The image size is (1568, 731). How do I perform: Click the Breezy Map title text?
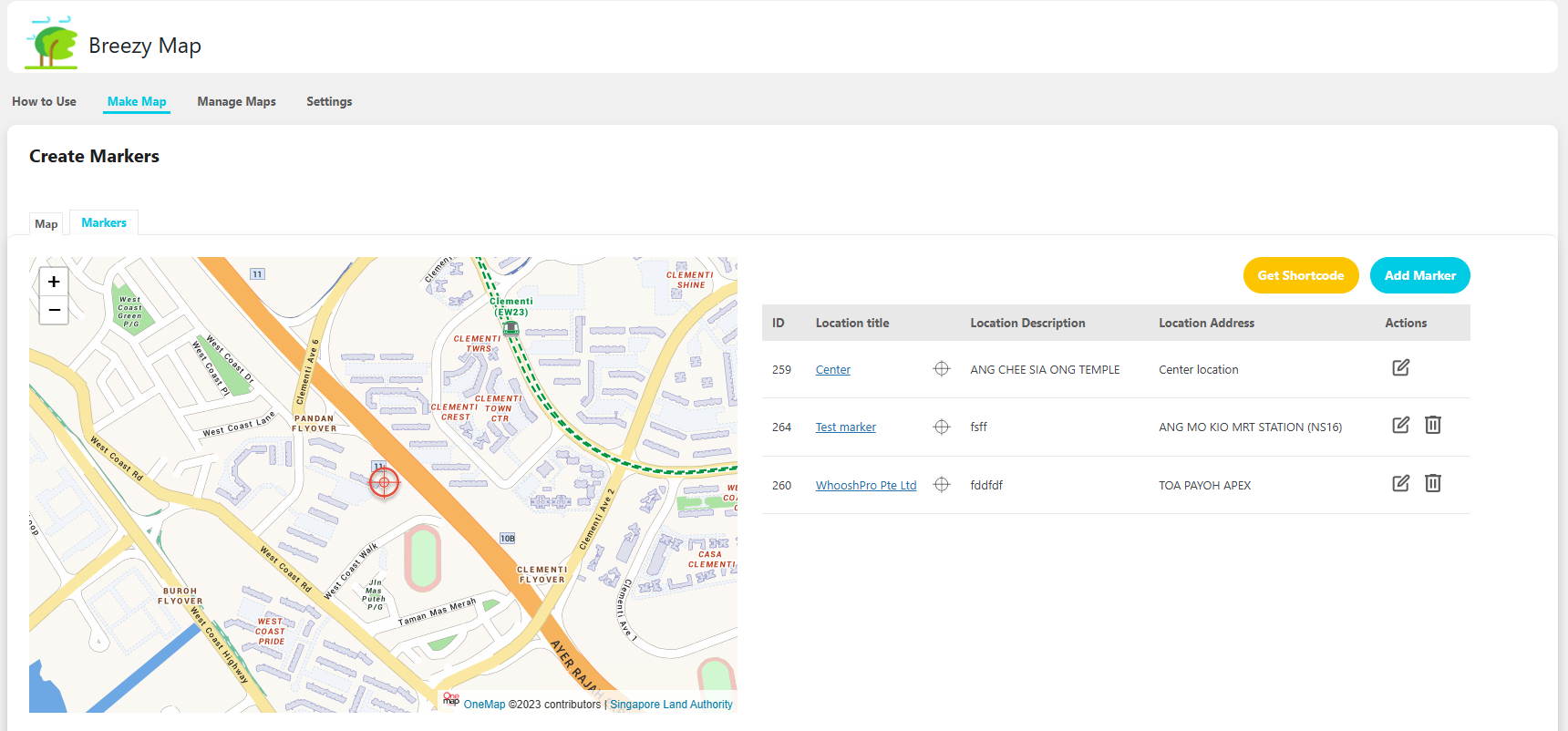pyautogui.click(x=145, y=46)
